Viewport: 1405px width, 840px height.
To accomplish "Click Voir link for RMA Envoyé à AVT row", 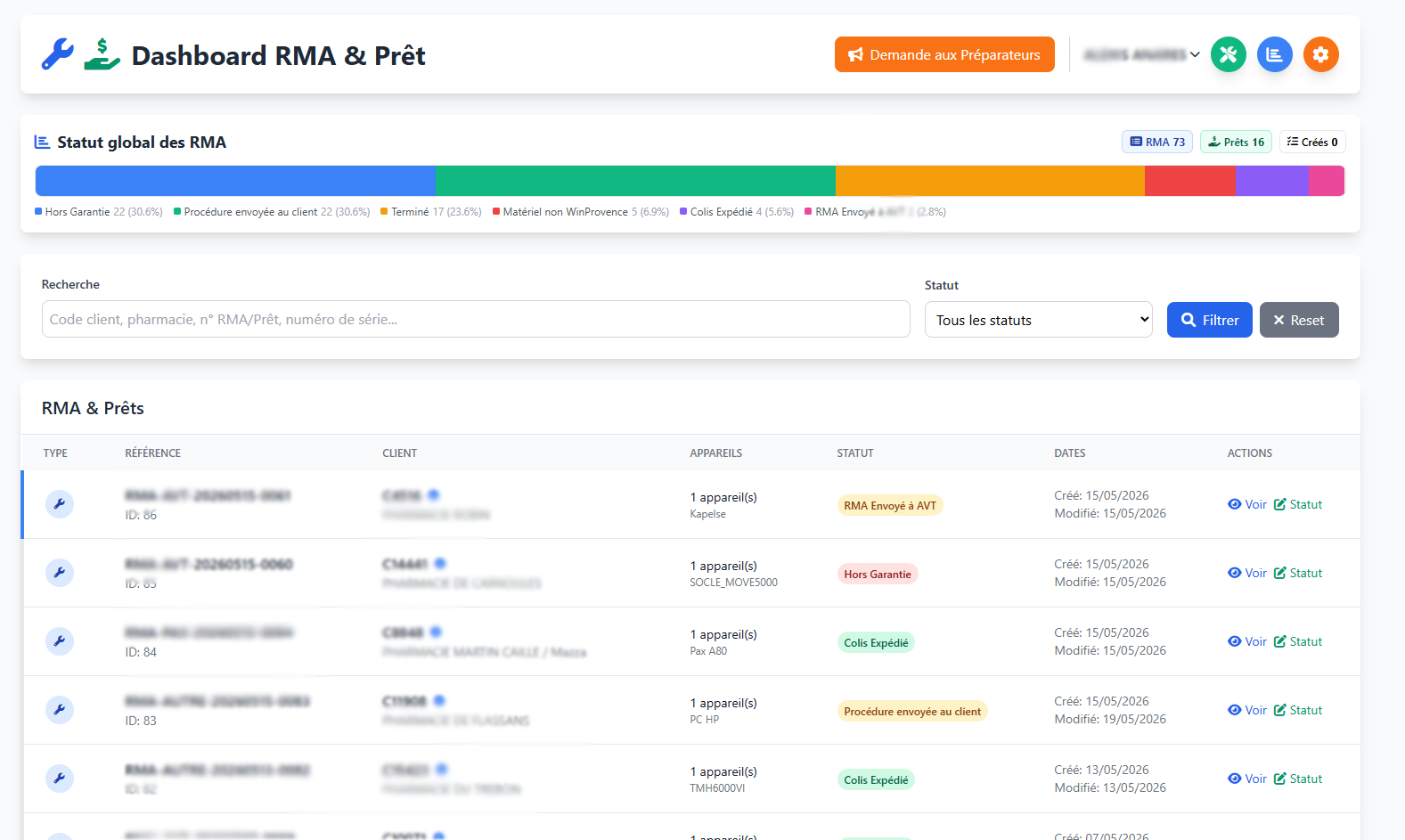I will [1247, 504].
